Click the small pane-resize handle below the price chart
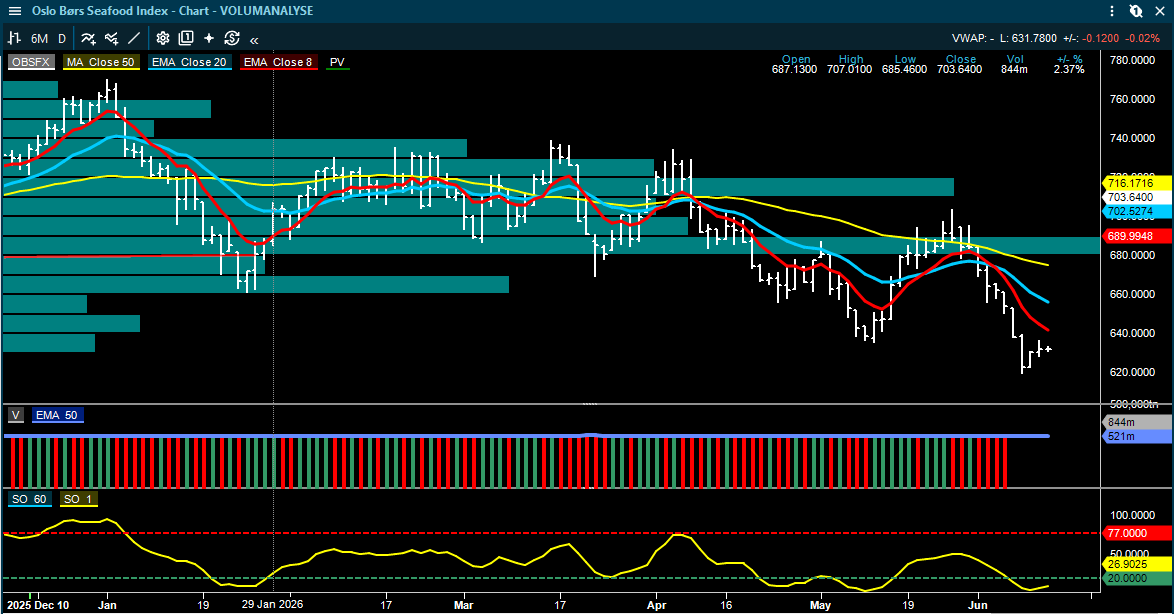 [x=589, y=404]
